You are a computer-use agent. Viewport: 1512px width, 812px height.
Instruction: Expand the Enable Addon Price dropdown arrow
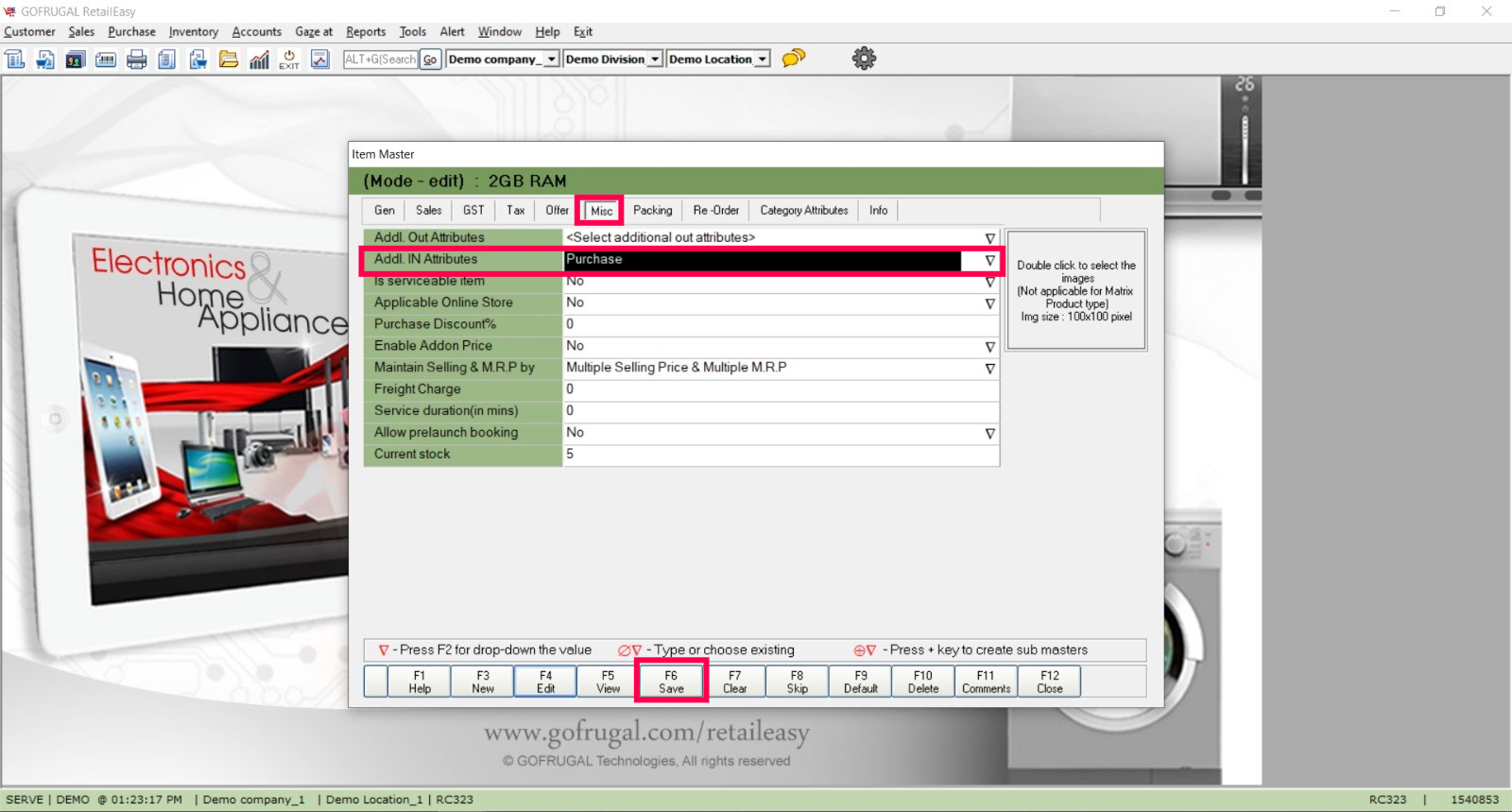click(x=989, y=347)
